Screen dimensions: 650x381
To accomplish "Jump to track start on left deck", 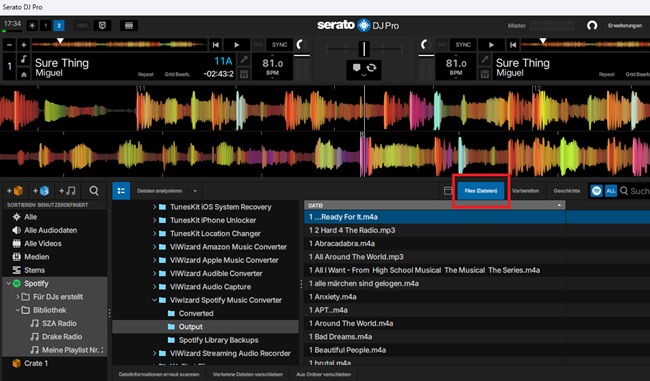I will (x=216, y=45).
